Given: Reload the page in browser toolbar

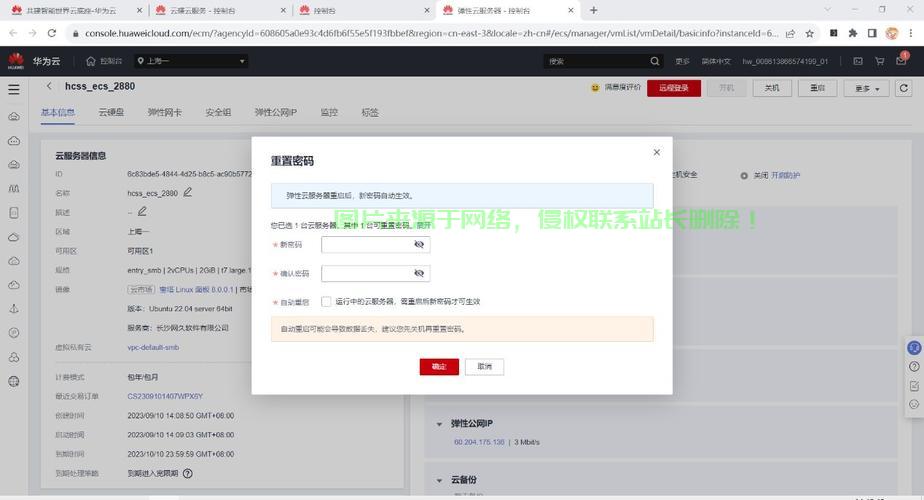Looking at the screenshot, I should tap(52, 34).
